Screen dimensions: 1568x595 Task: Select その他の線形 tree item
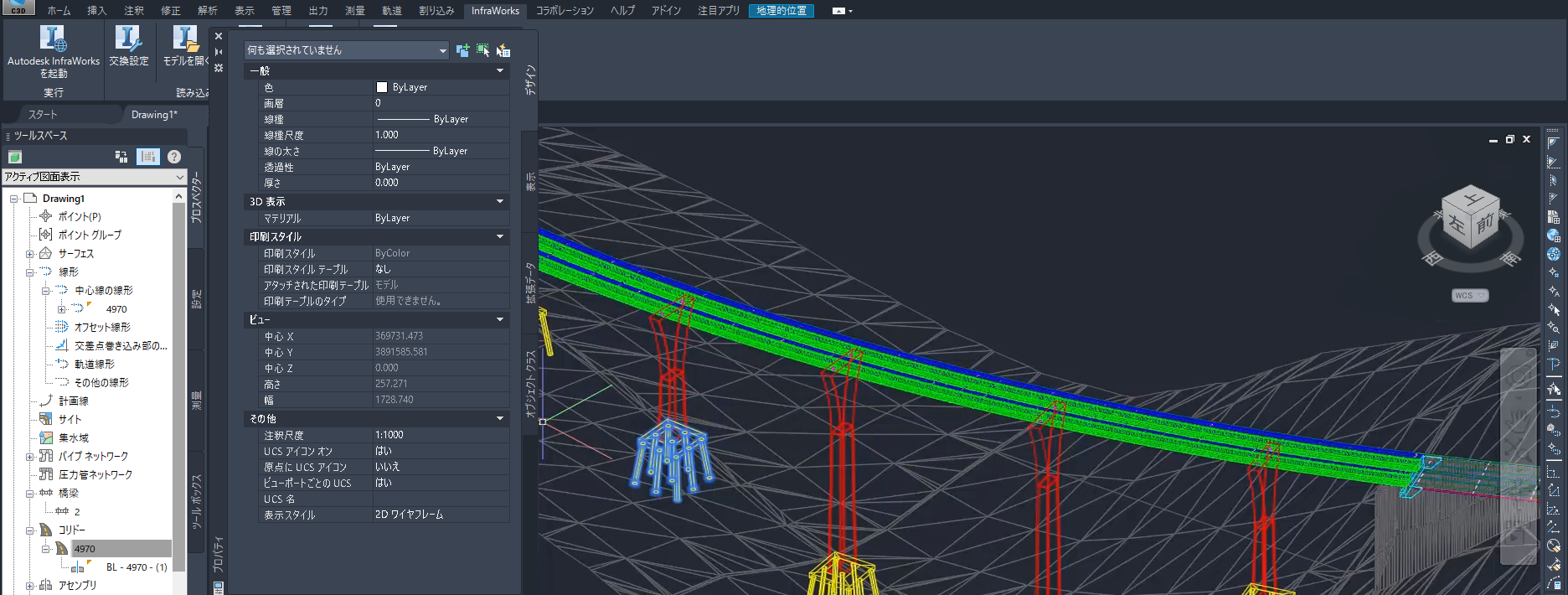click(x=101, y=382)
